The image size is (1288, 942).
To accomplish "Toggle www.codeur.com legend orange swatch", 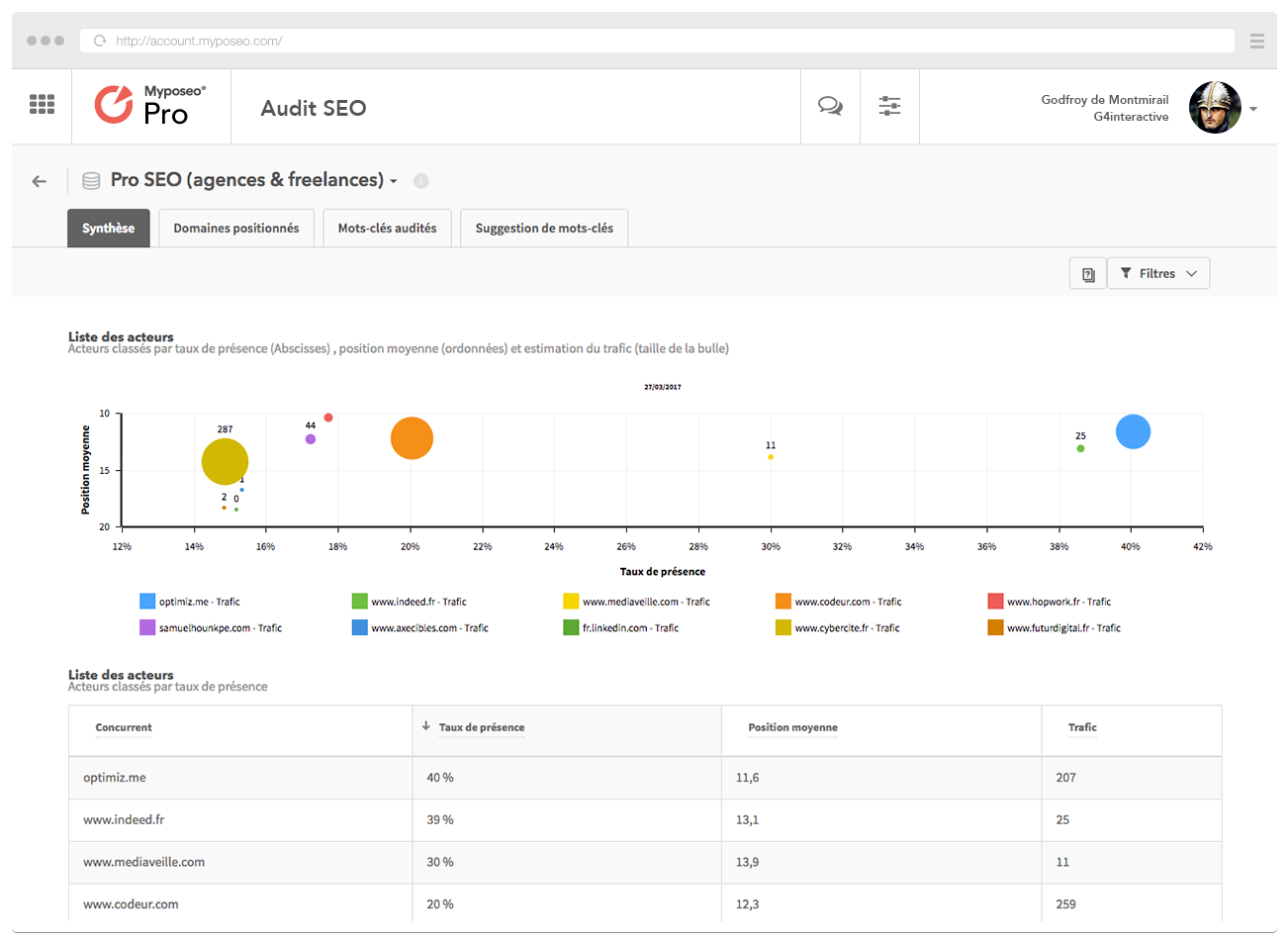I will [x=783, y=601].
